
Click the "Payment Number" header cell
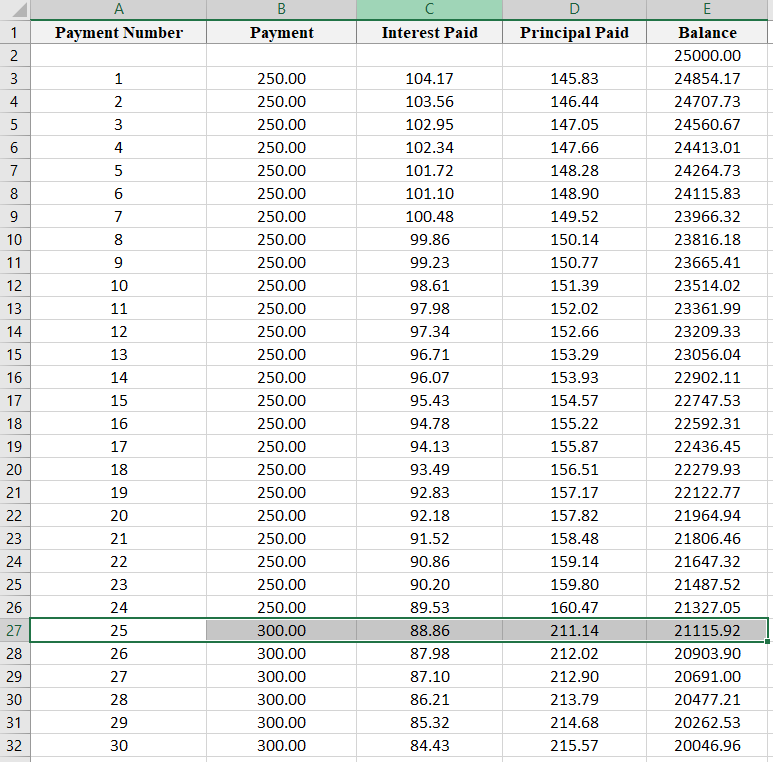[118, 33]
